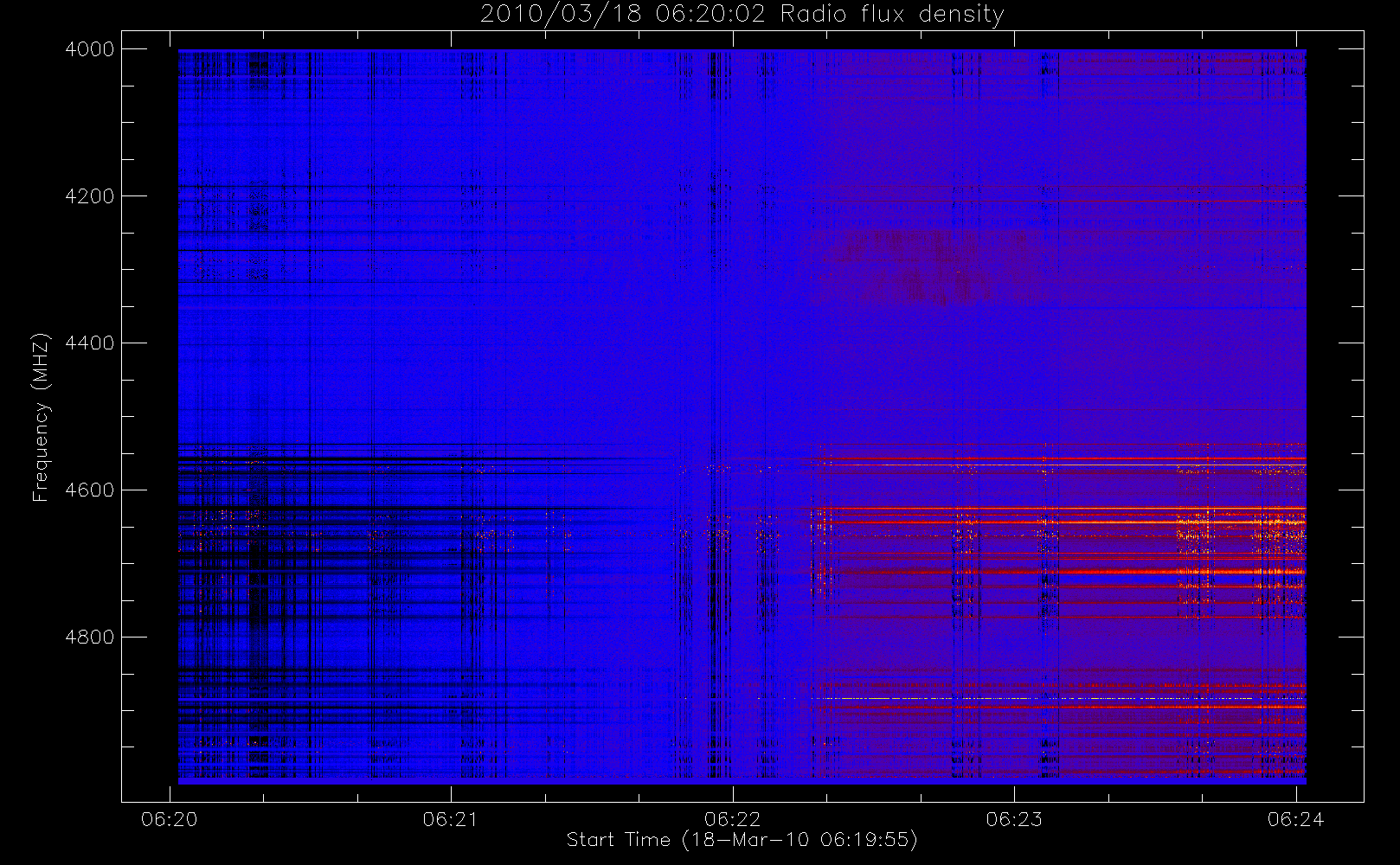Click the 4600 frequency tick label
Screen dimensions: 1400x865
[x=90, y=490]
